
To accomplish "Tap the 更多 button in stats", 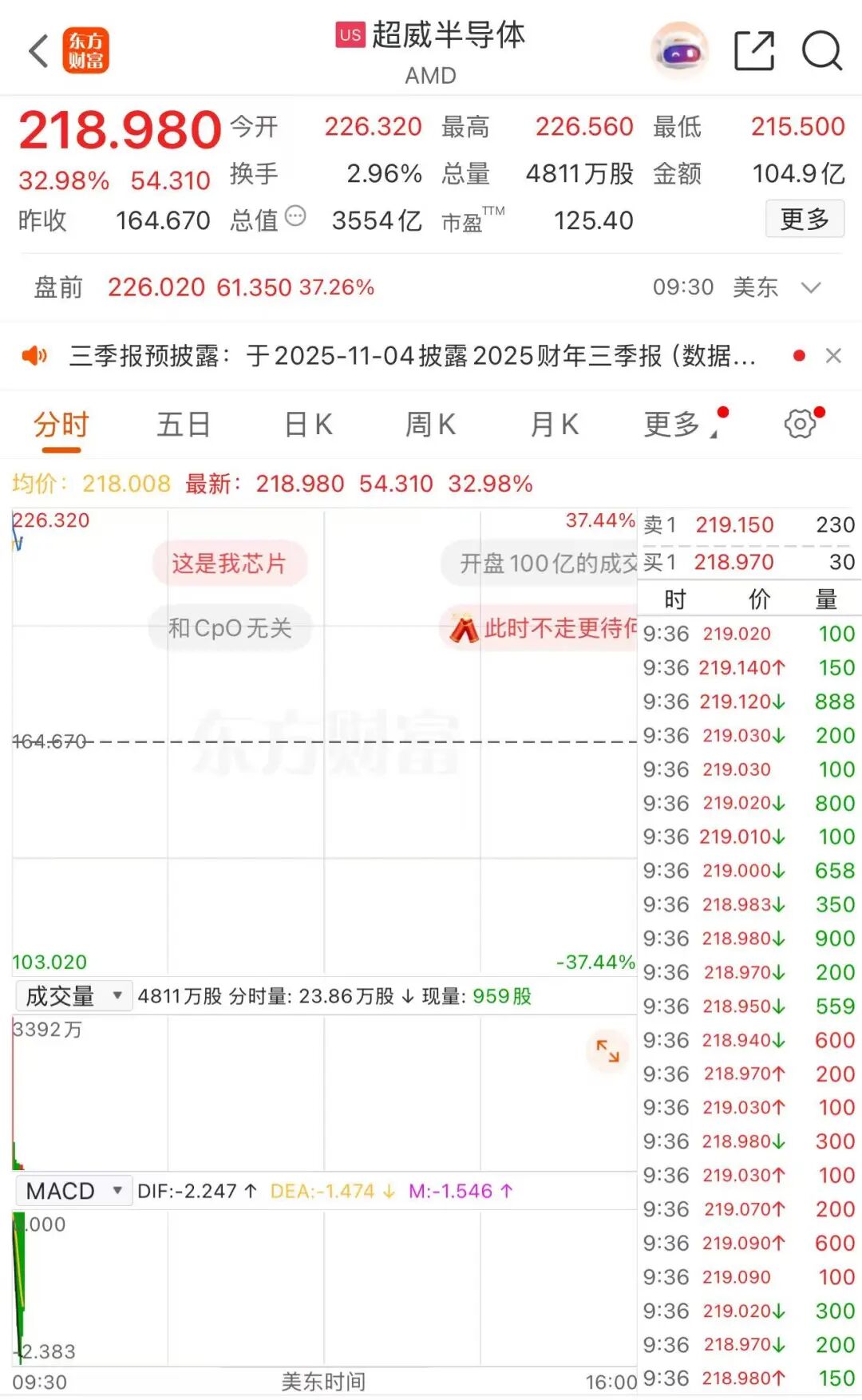I will tap(805, 219).
